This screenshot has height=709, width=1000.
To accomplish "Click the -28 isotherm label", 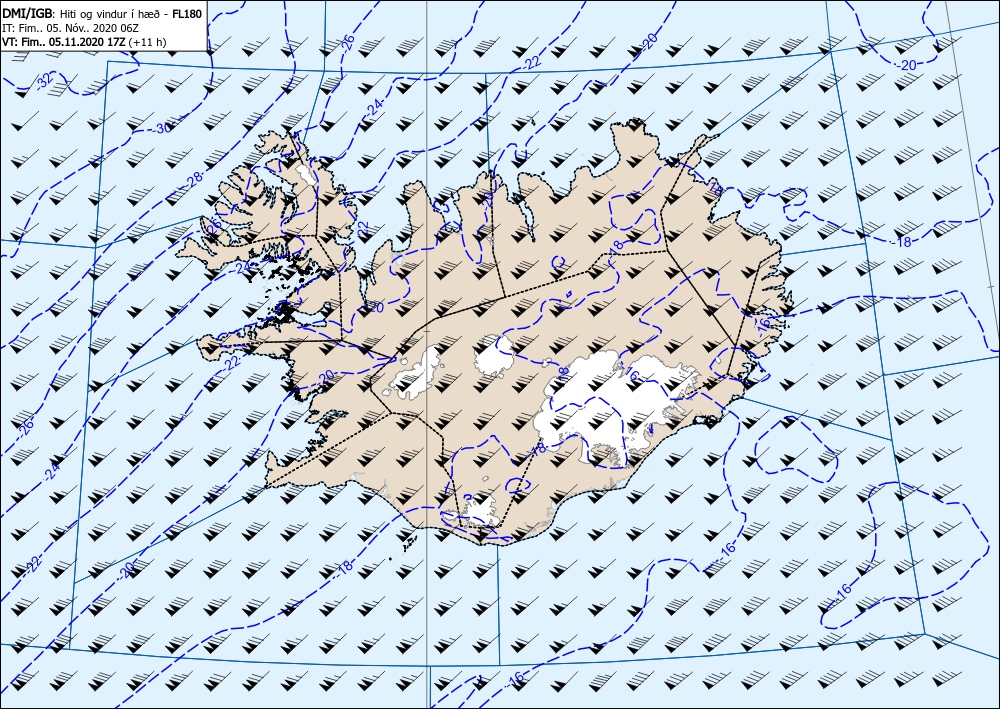I will (x=195, y=179).
